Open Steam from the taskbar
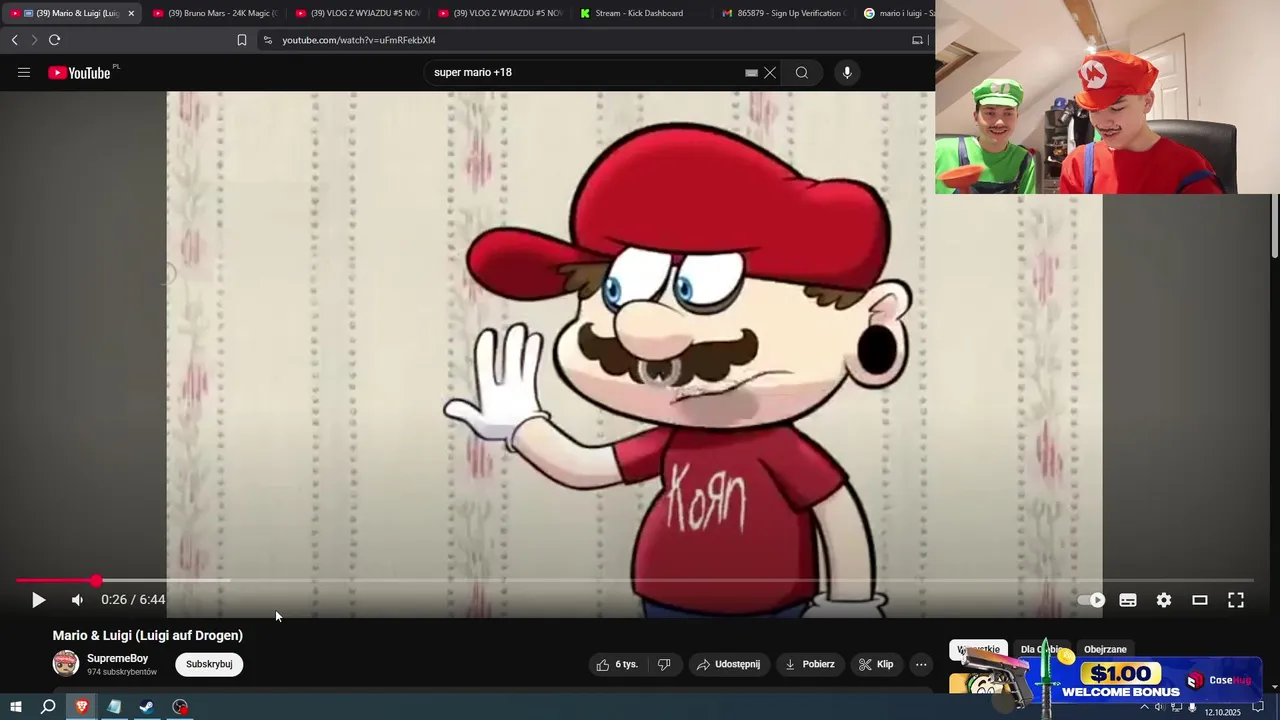The image size is (1280, 720). (146, 707)
